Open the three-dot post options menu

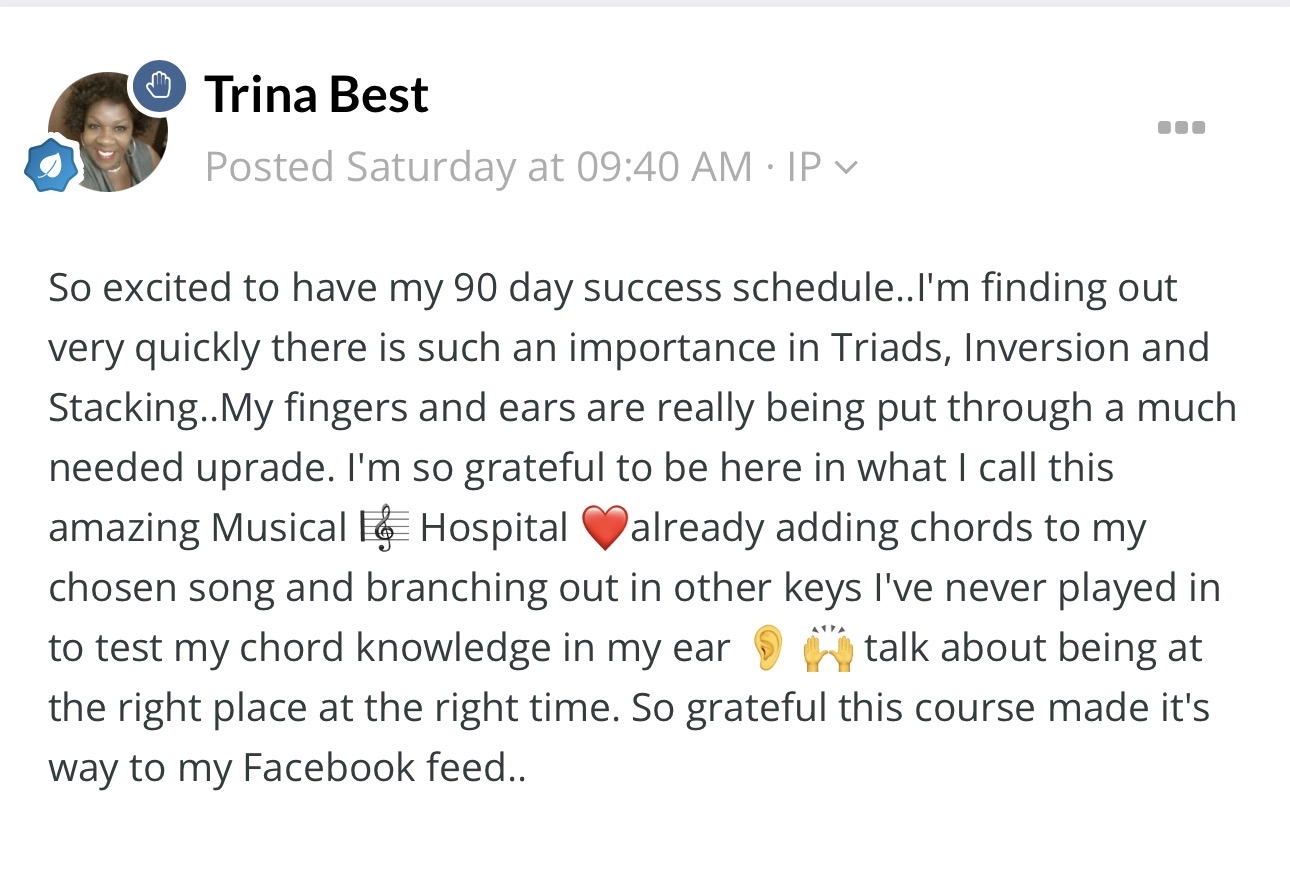pyautogui.click(x=1181, y=128)
